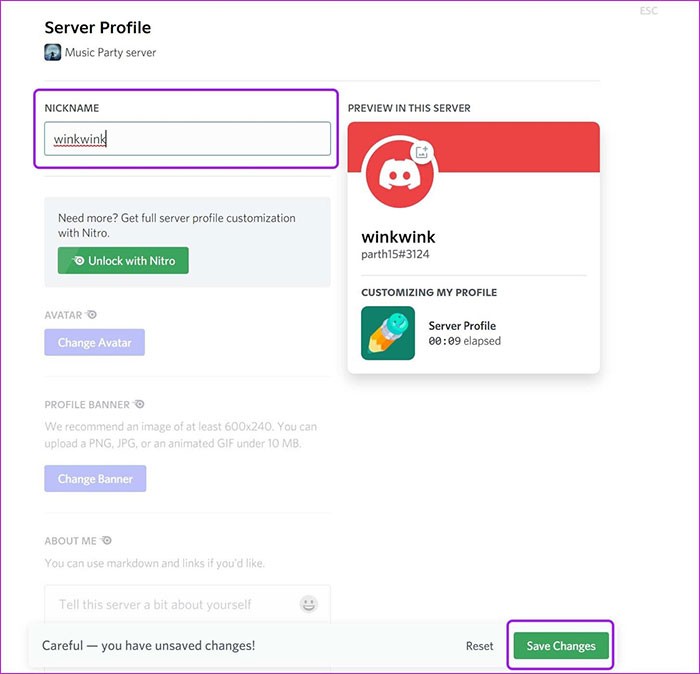This screenshot has height=674, width=700.
Task: Click the Nitro badge beside PROFILE BANNER label
Action: coord(140,405)
